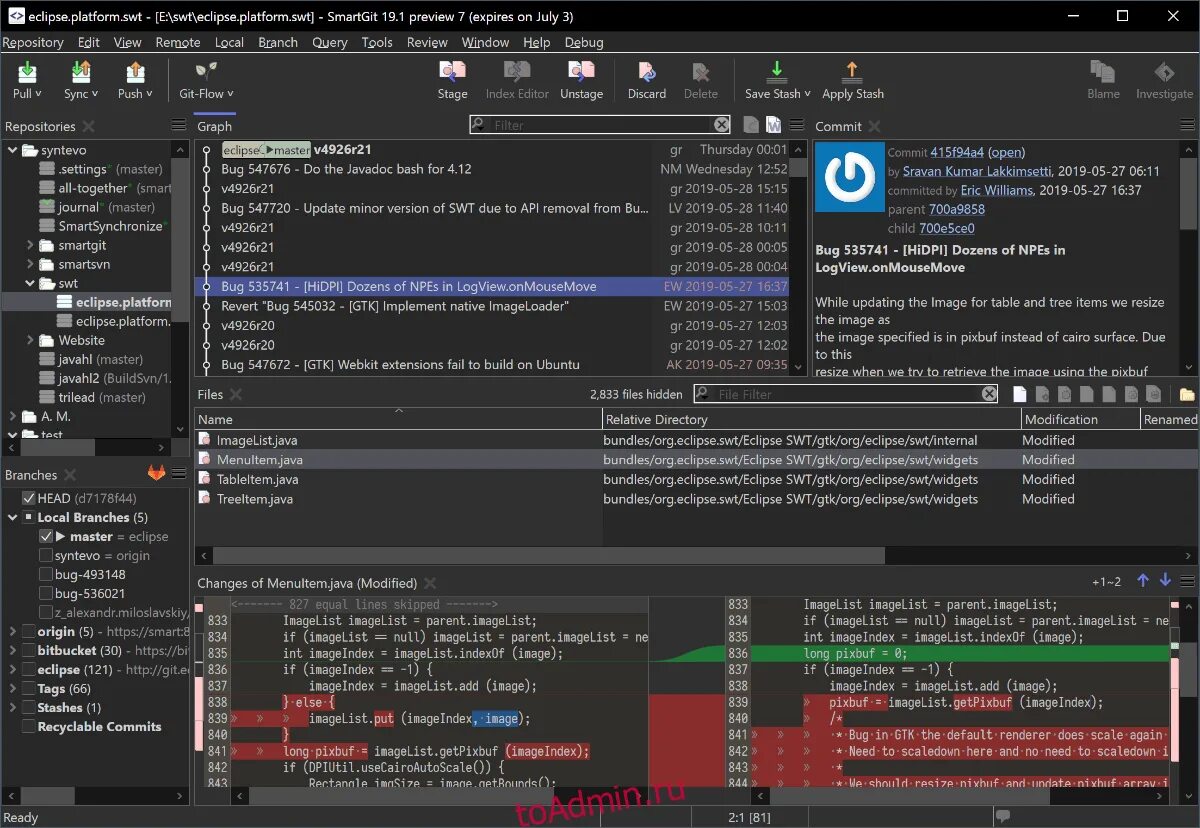Open the Repositories panel hamburger menu
1200x828 pixels.
pyautogui.click(x=179, y=126)
